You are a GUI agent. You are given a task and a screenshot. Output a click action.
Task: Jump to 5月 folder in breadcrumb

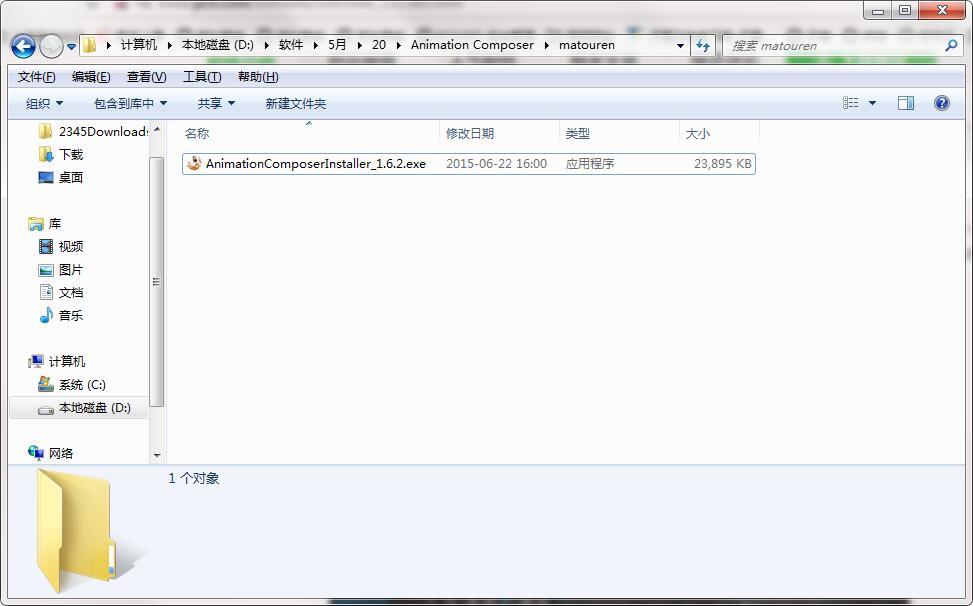coord(337,45)
